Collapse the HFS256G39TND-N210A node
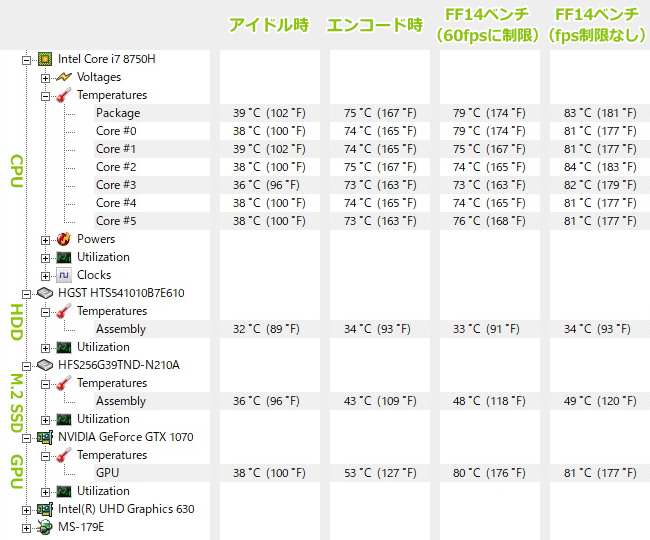 pyautogui.click(x=26, y=366)
